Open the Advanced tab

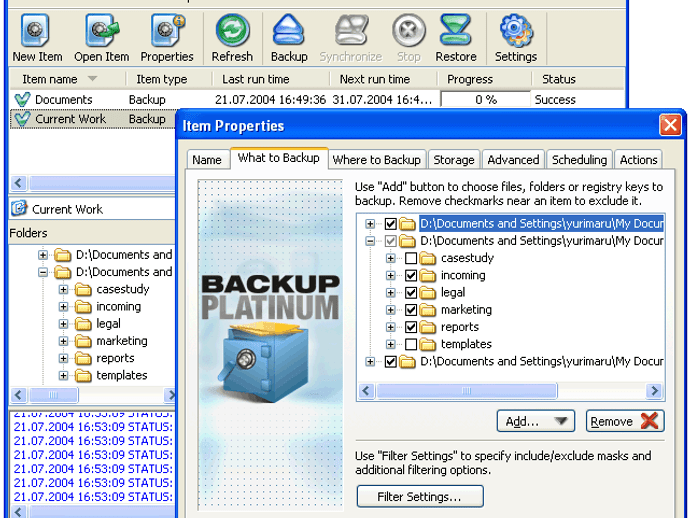513,159
